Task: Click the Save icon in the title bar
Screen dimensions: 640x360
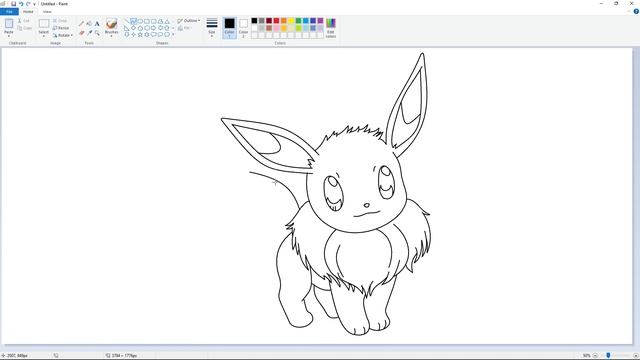Action: [x=13, y=4]
